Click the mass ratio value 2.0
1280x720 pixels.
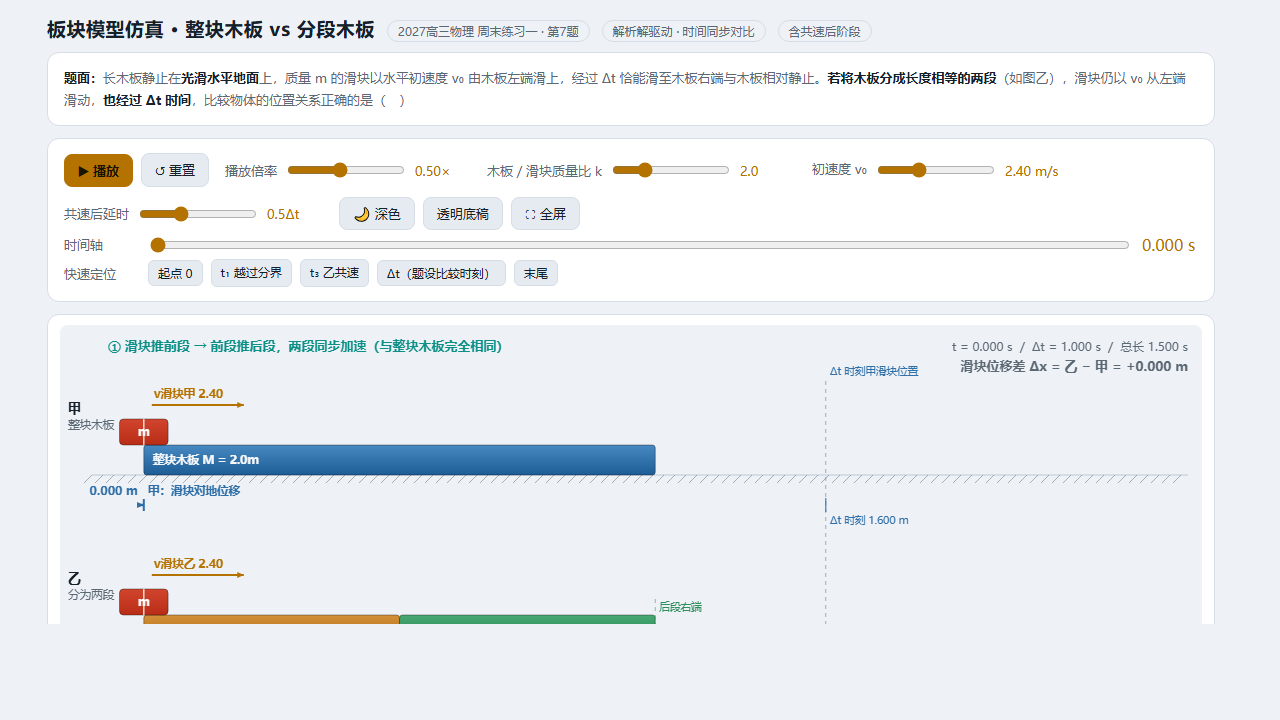tap(749, 171)
